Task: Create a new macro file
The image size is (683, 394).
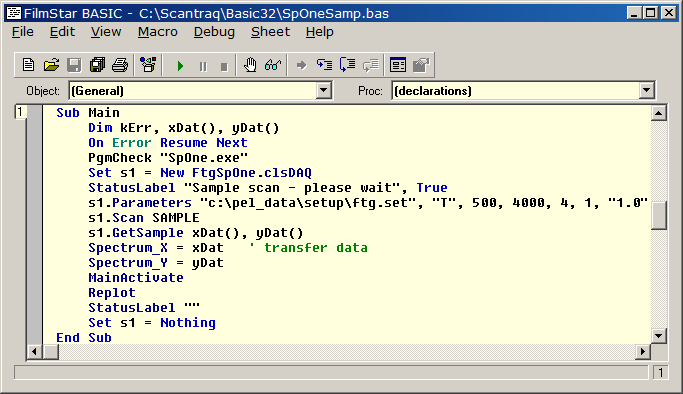Action: pyautogui.click(x=28, y=65)
